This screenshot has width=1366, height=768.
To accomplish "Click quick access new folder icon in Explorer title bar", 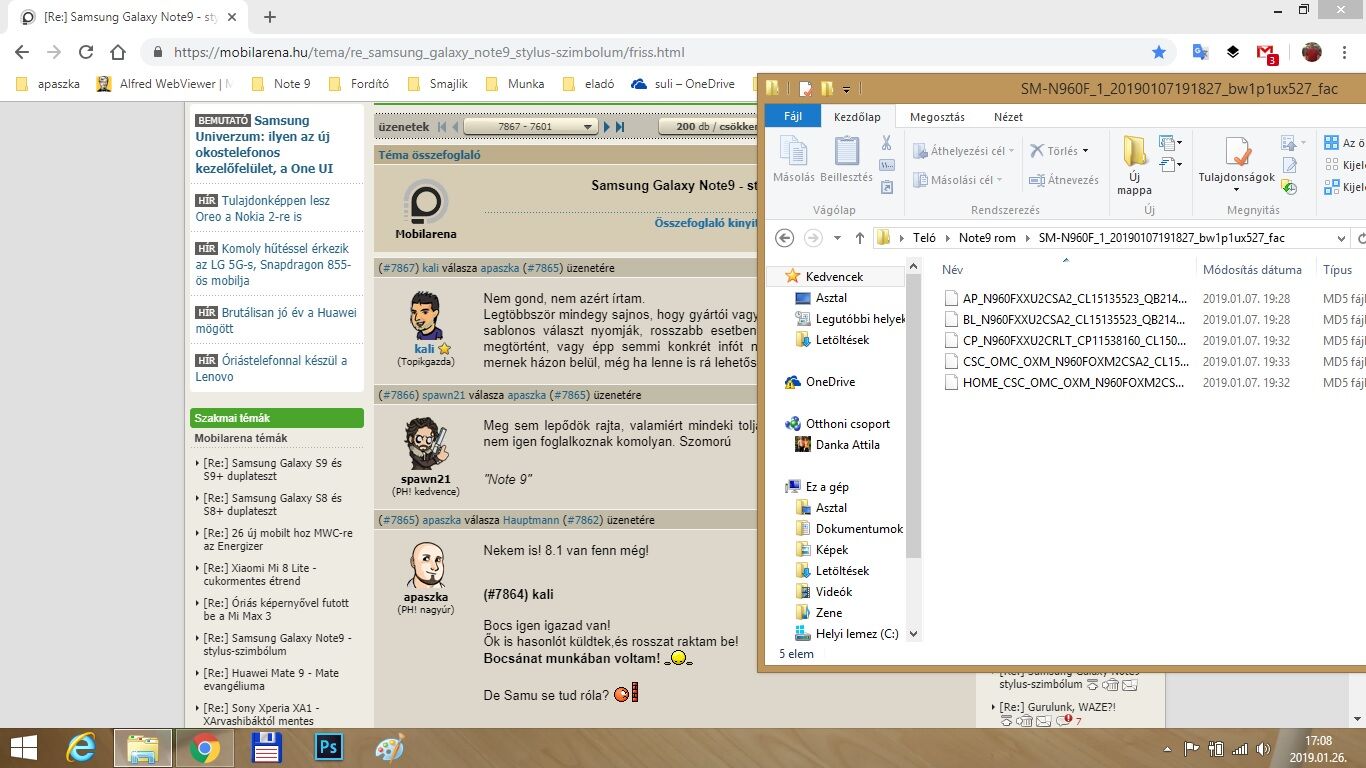I will click(x=827, y=88).
